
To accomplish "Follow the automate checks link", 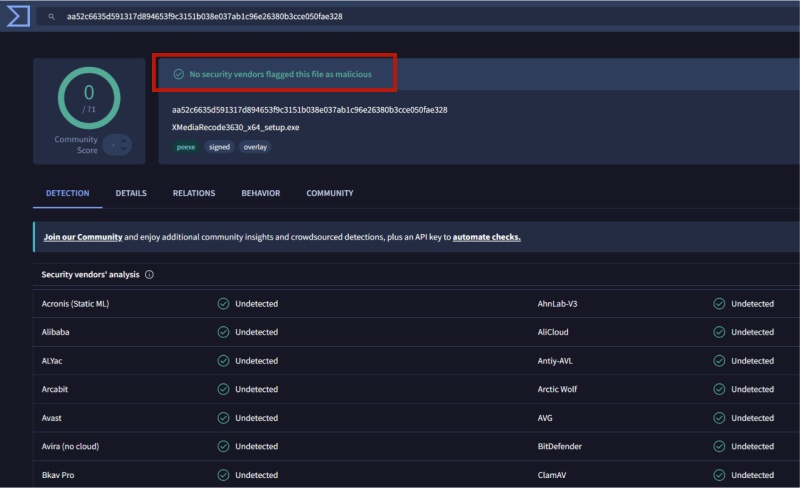I will (x=487, y=237).
